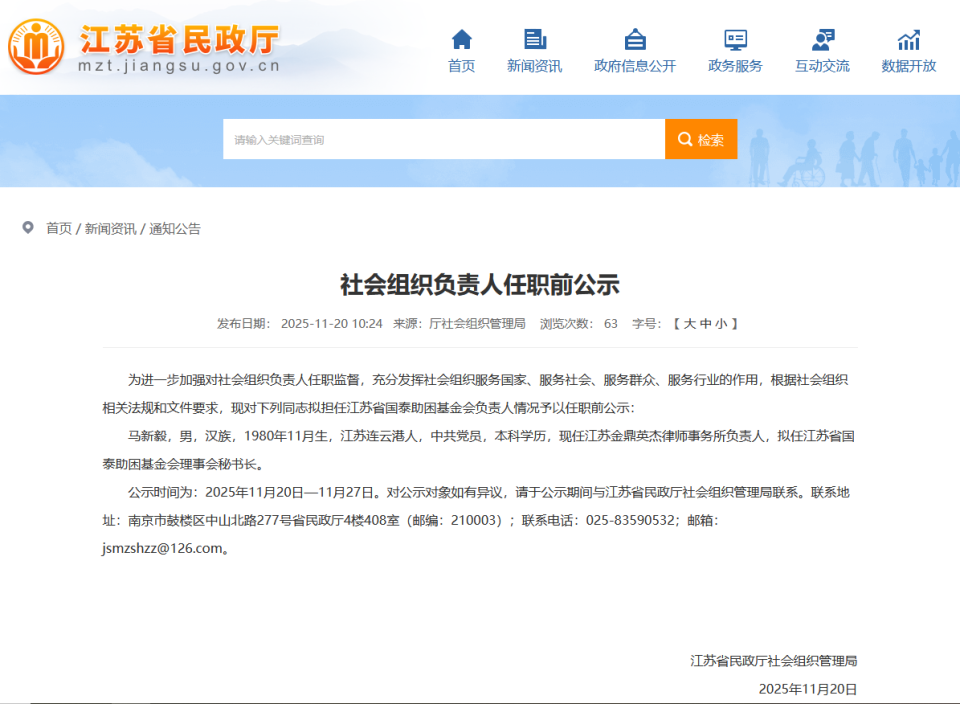
Task: Click the 政务服务 computer monitor icon
Action: (x=736, y=37)
